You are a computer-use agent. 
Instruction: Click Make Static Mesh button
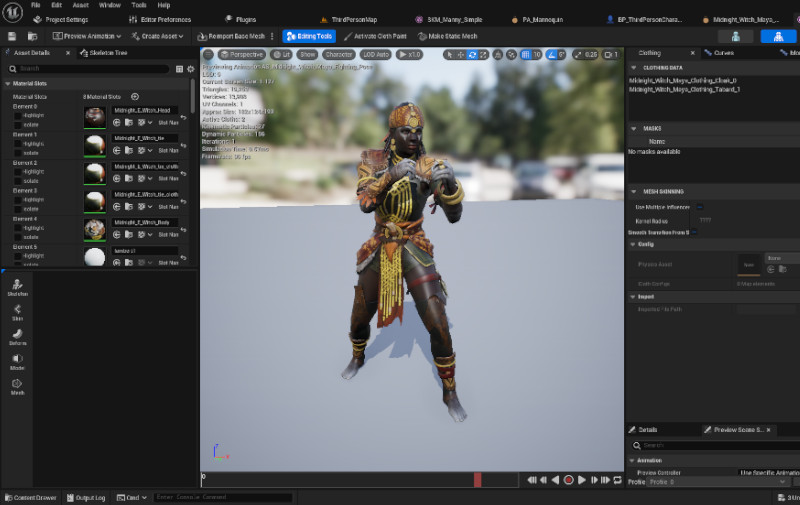(x=447, y=36)
